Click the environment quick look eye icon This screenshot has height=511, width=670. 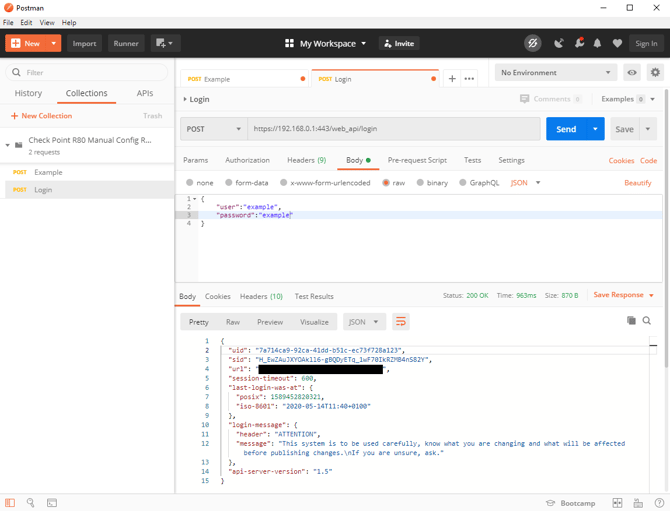[x=632, y=73]
